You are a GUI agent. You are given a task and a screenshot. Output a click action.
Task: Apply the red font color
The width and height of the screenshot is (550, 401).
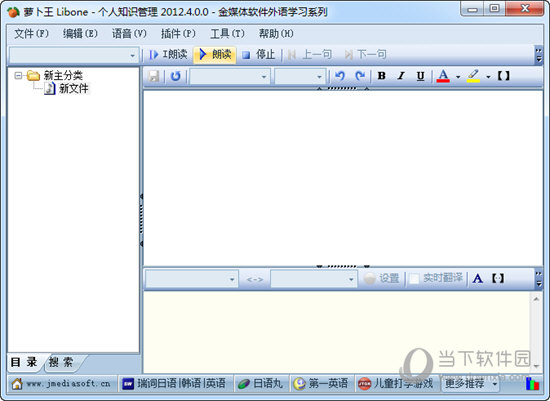click(x=443, y=76)
